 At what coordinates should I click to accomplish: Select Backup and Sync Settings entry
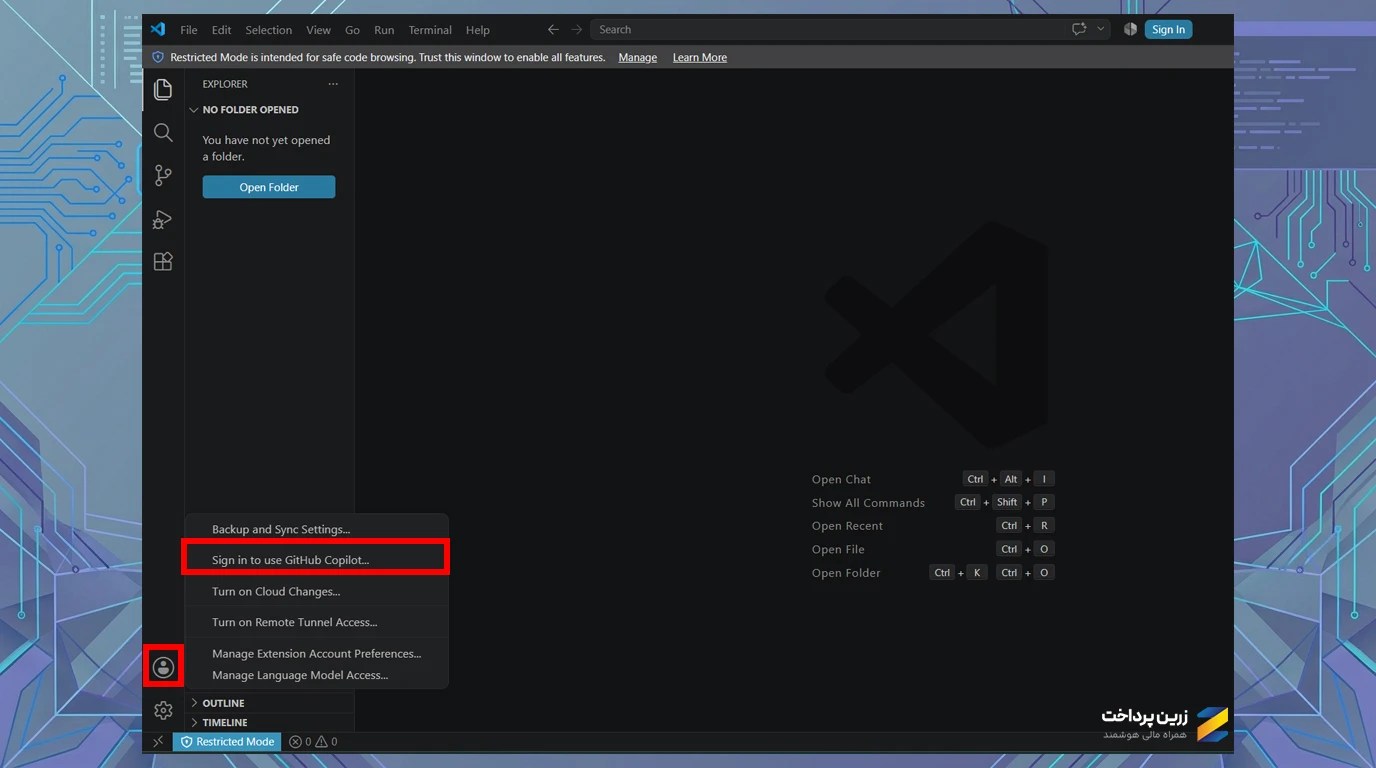(x=316, y=529)
